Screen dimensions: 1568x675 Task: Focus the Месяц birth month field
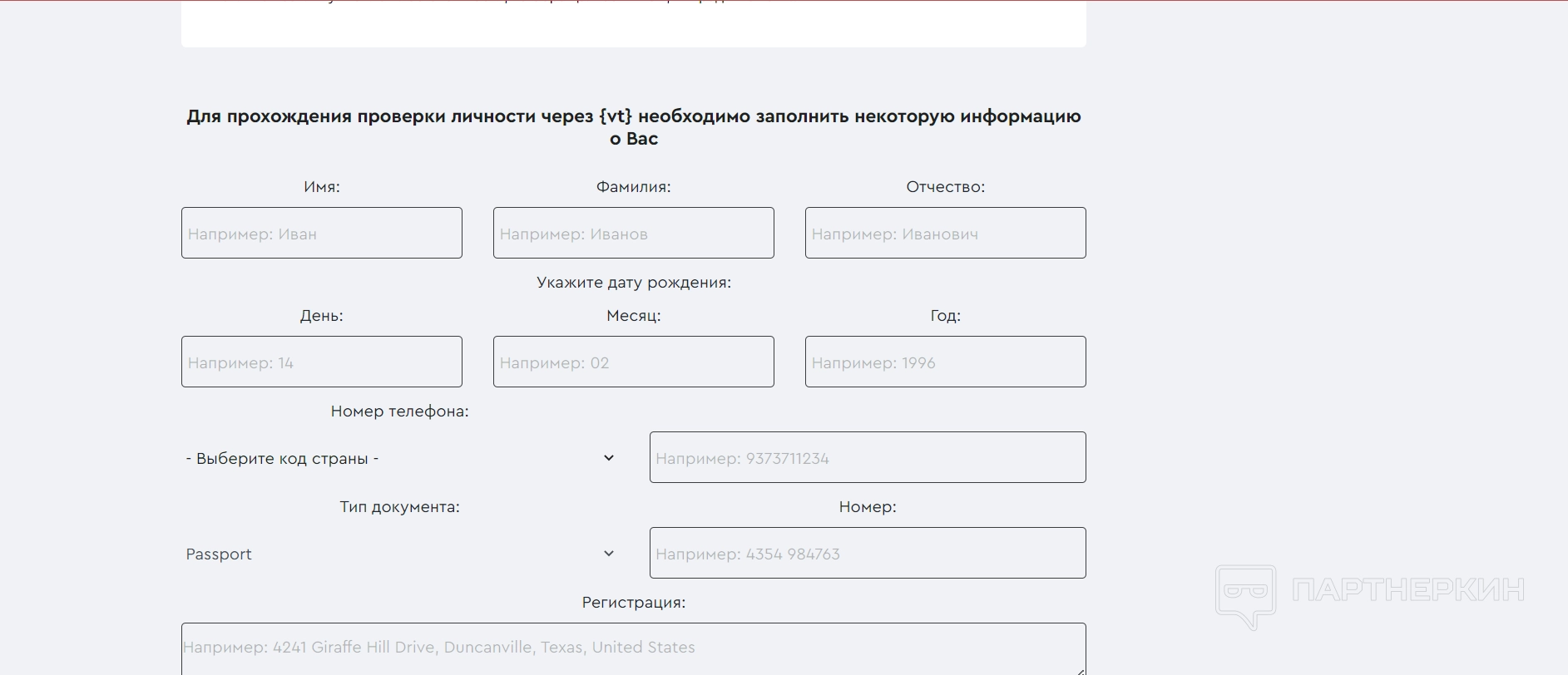(633, 362)
